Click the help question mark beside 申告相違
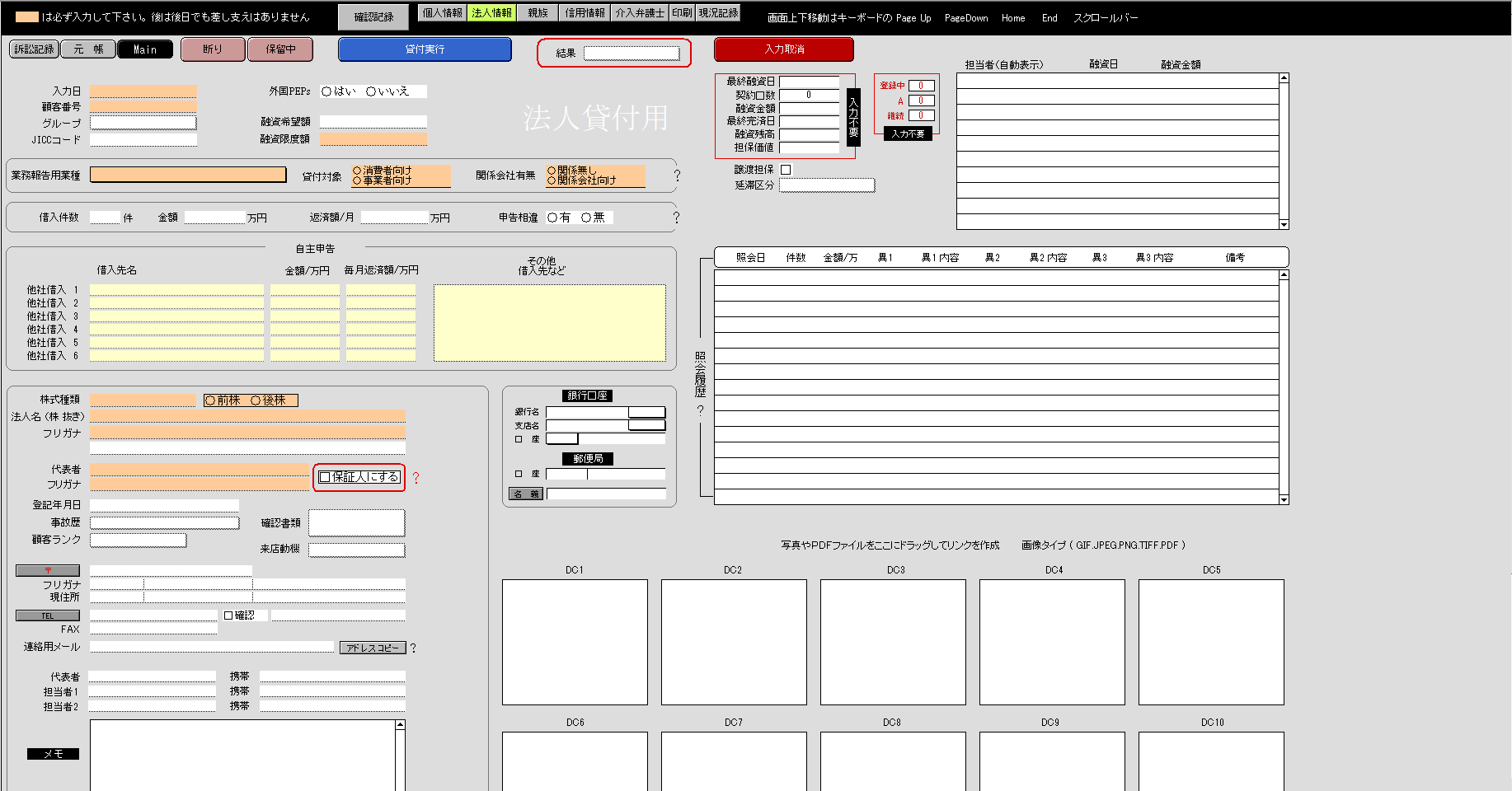The width and height of the screenshot is (1512, 791). (677, 218)
